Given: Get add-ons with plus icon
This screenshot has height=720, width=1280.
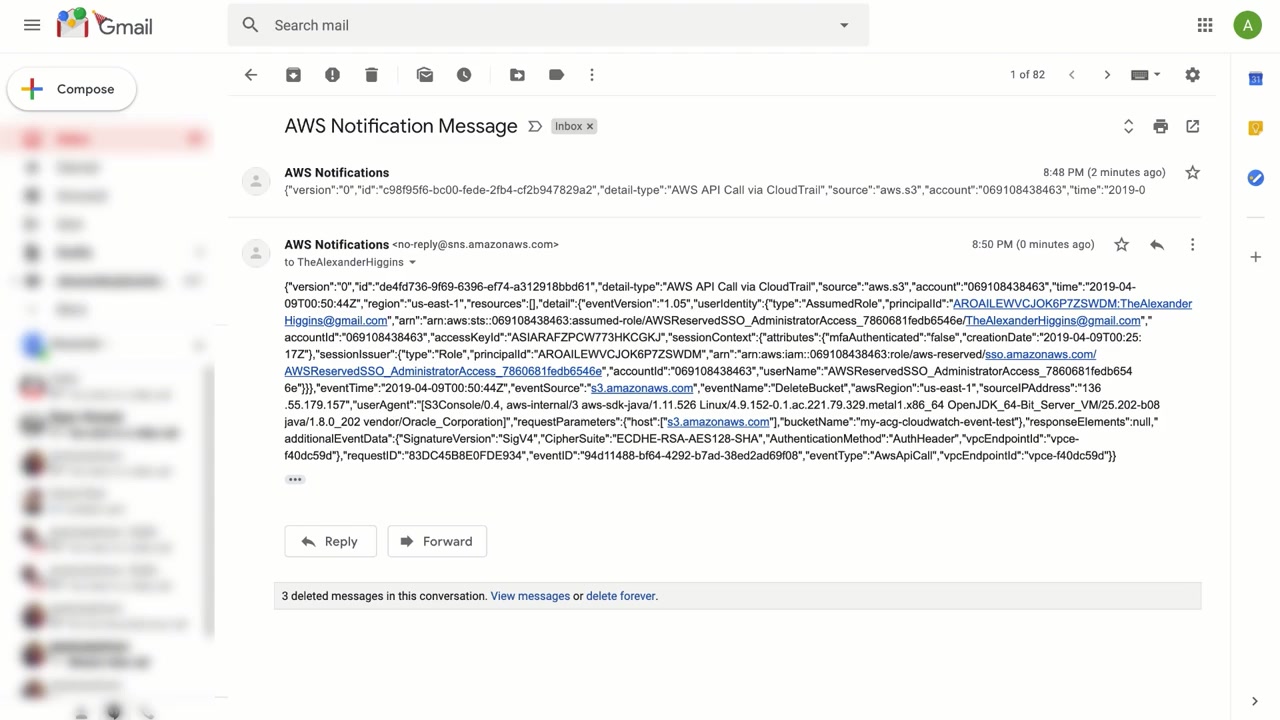Looking at the screenshot, I should click(x=1256, y=257).
